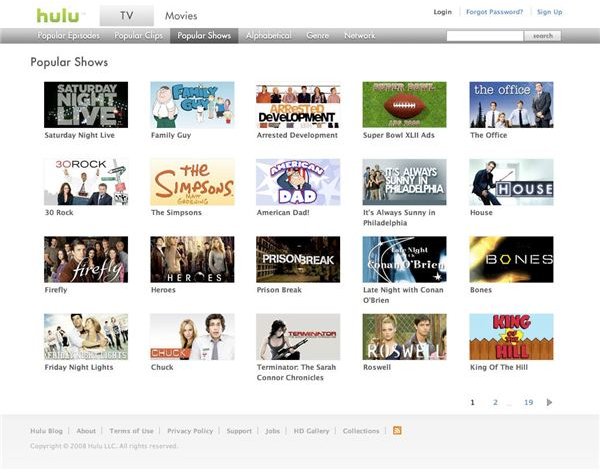This screenshot has height=473, width=600.
Task: Open Firefly thumbnail
Action: click(86, 259)
